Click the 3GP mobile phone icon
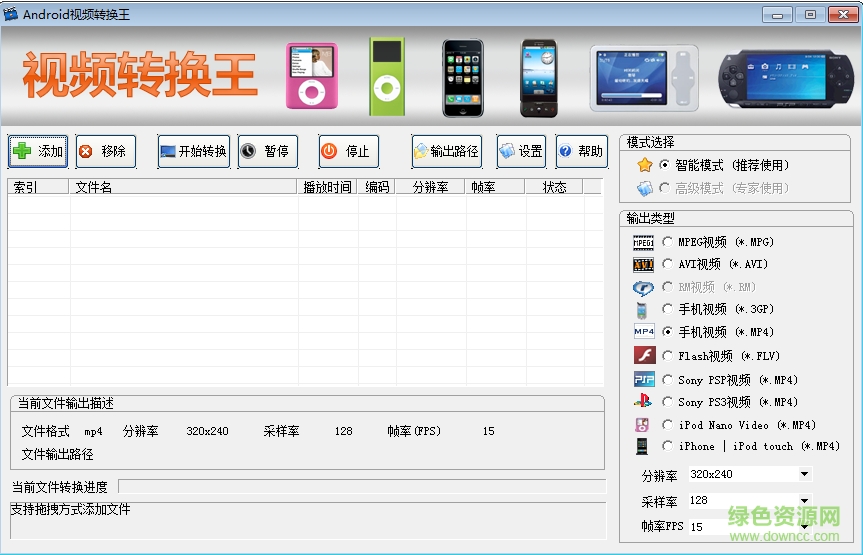 [x=642, y=311]
